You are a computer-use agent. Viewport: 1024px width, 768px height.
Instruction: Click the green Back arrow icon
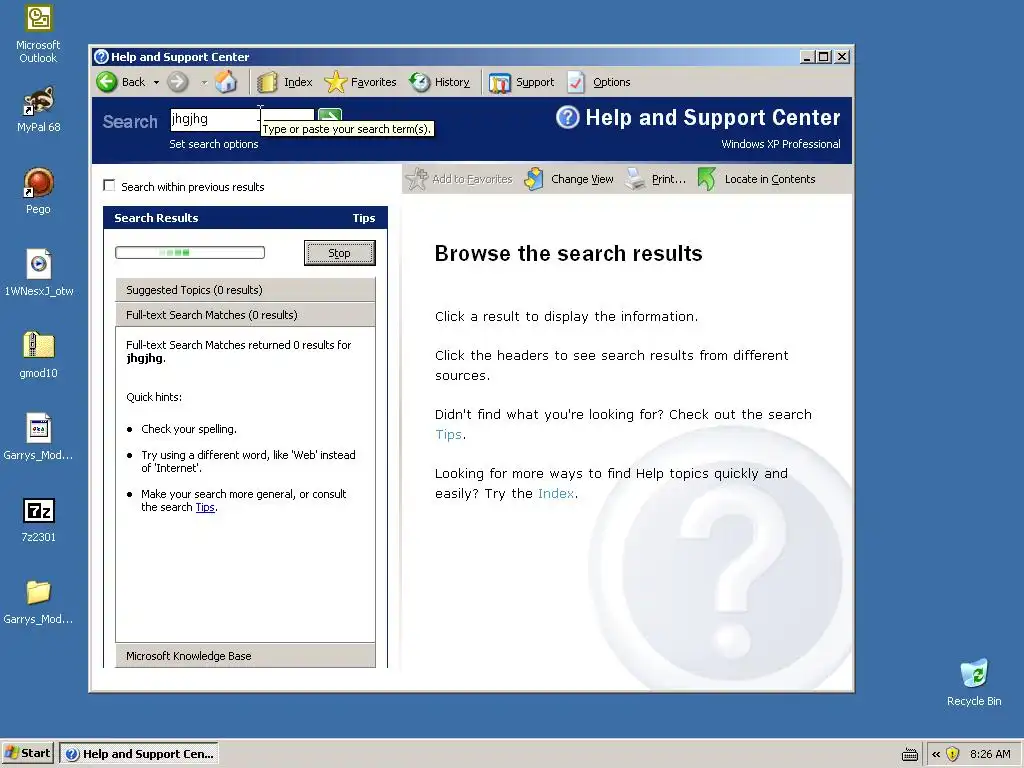tap(107, 82)
